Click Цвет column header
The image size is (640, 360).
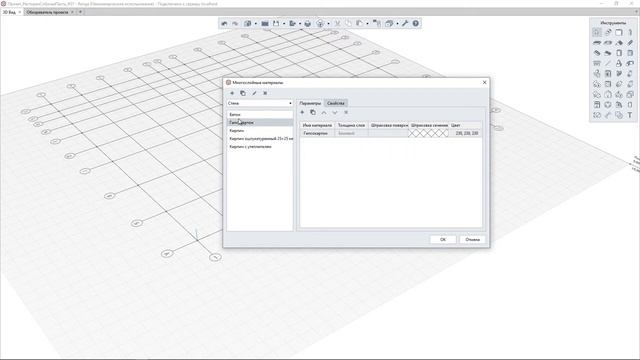465,125
